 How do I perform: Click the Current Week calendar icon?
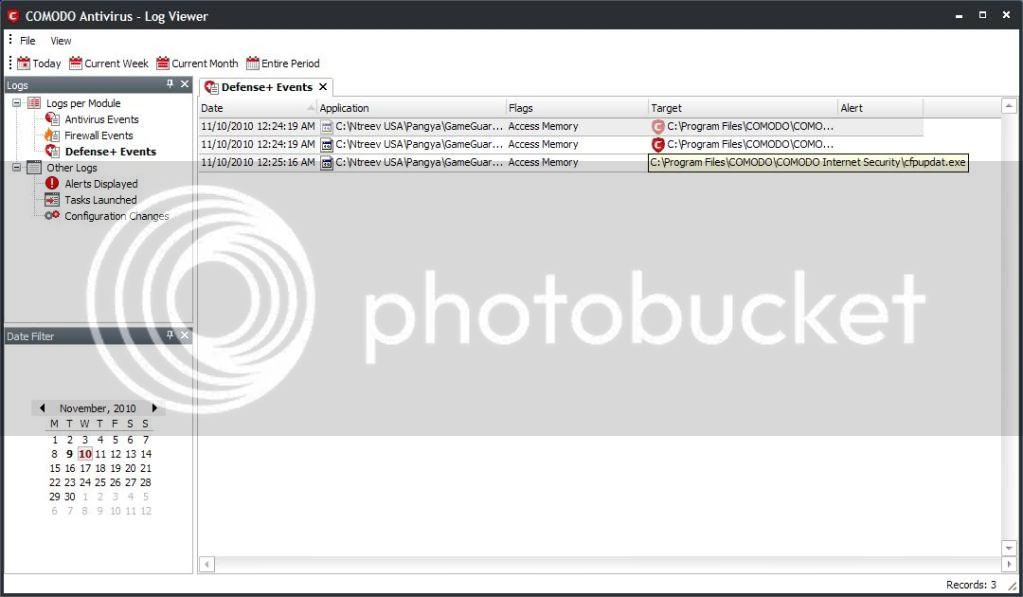pyautogui.click(x=76, y=63)
